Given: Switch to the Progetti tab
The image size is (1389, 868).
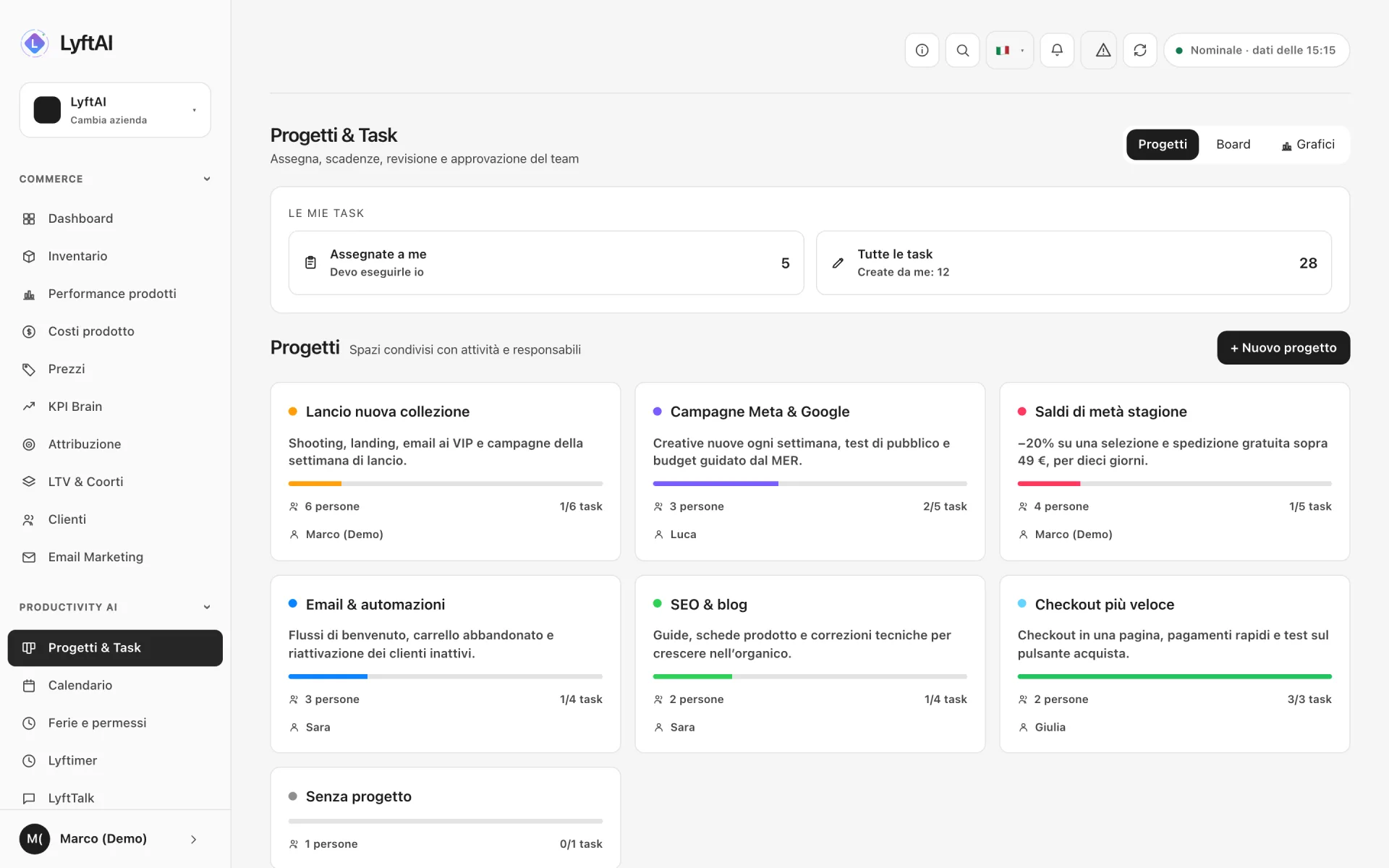Looking at the screenshot, I should pyautogui.click(x=1162, y=145).
